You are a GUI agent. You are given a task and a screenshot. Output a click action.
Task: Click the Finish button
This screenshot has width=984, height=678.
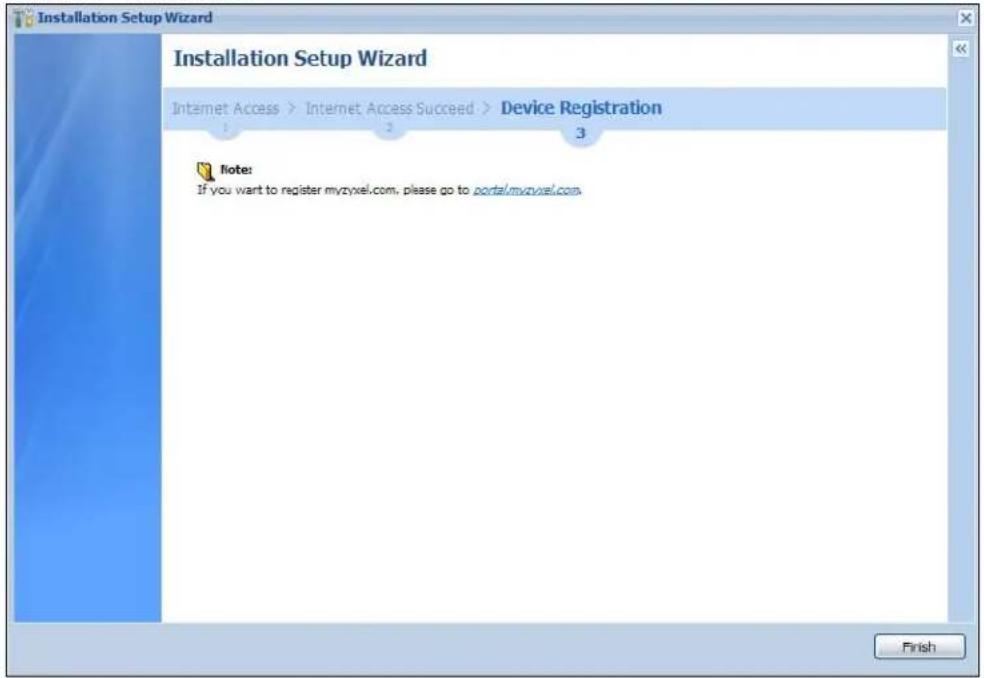tap(919, 647)
